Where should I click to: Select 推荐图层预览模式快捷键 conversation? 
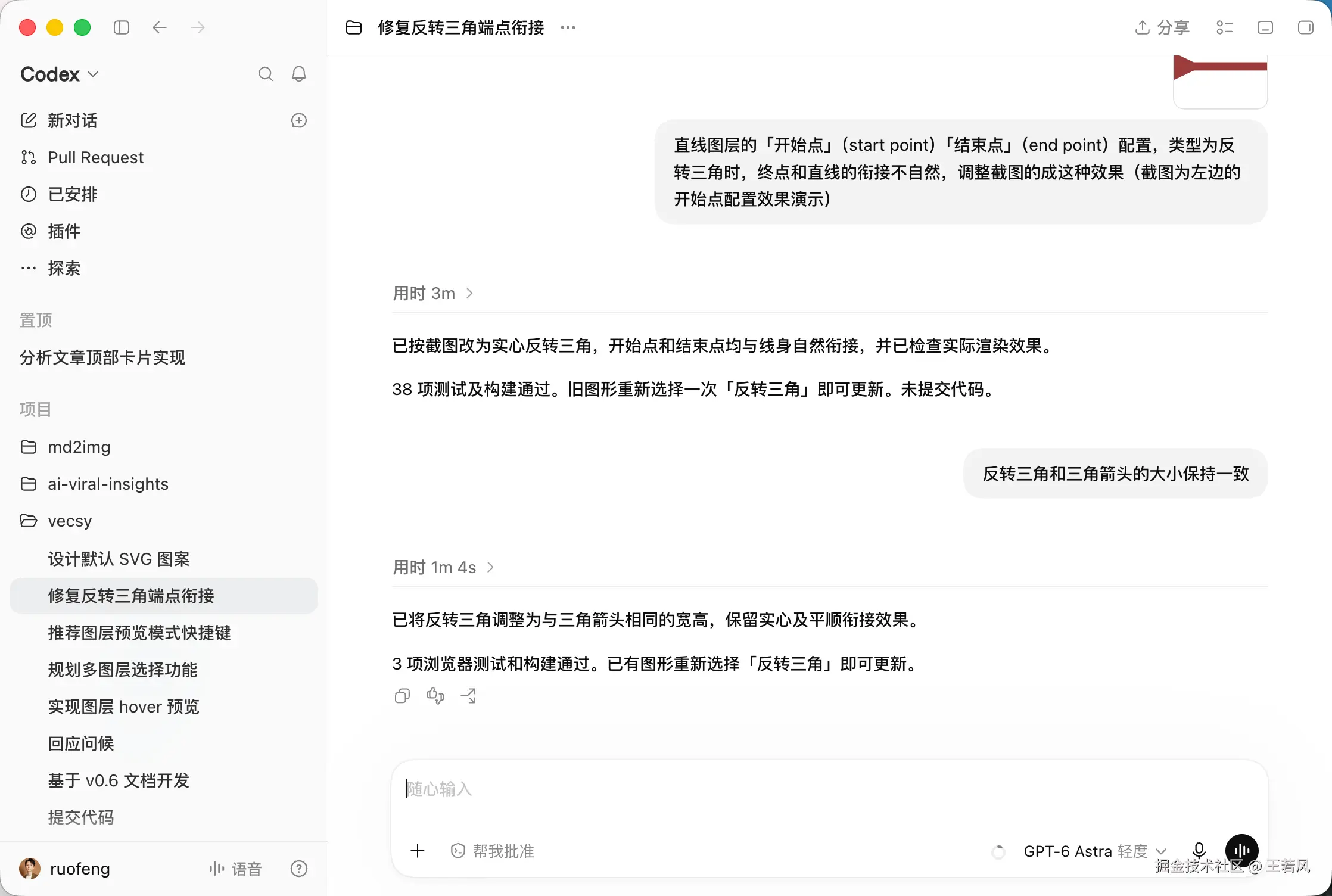pyautogui.click(x=139, y=633)
